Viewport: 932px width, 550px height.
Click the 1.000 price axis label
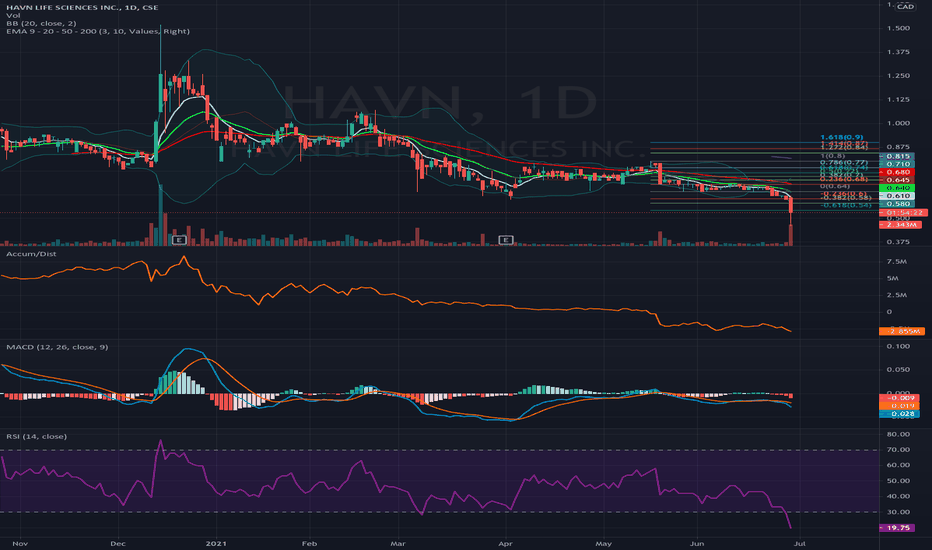pos(898,123)
